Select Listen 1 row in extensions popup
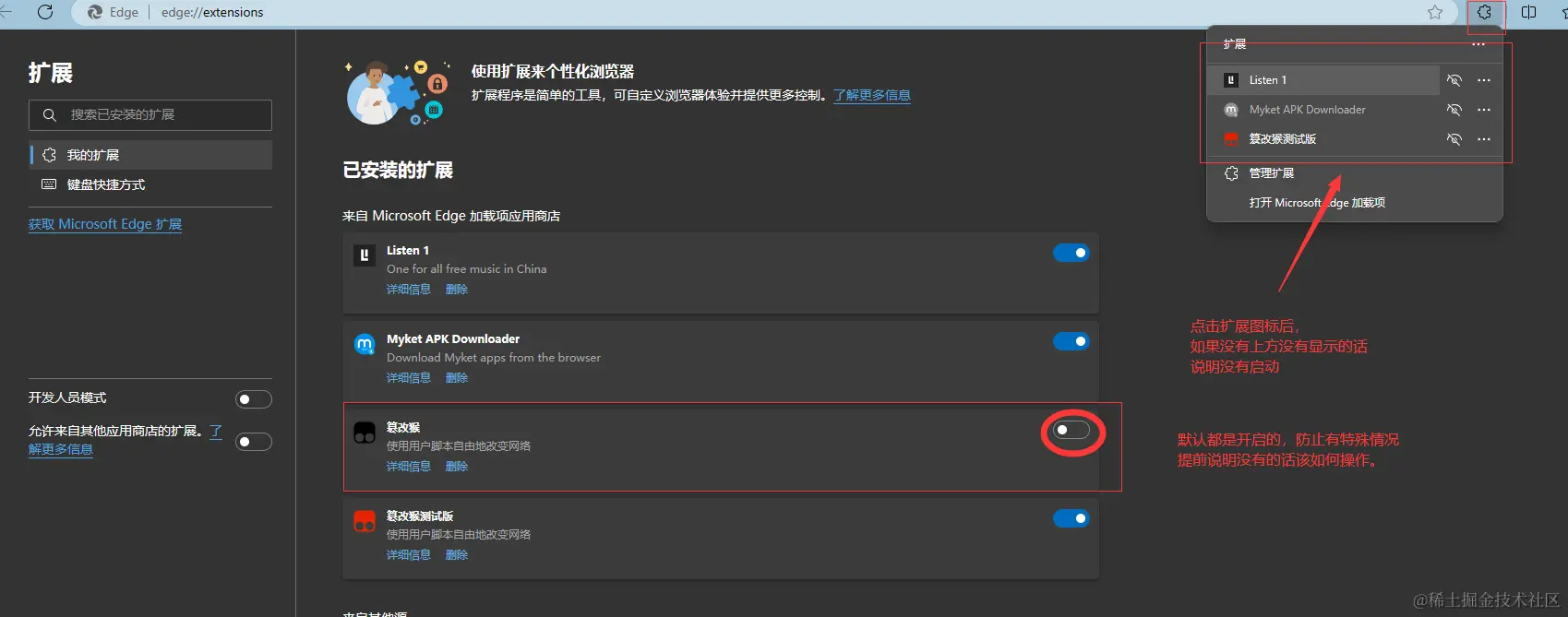Image resolution: width=1568 pixels, height=617 pixels. 1324,80
